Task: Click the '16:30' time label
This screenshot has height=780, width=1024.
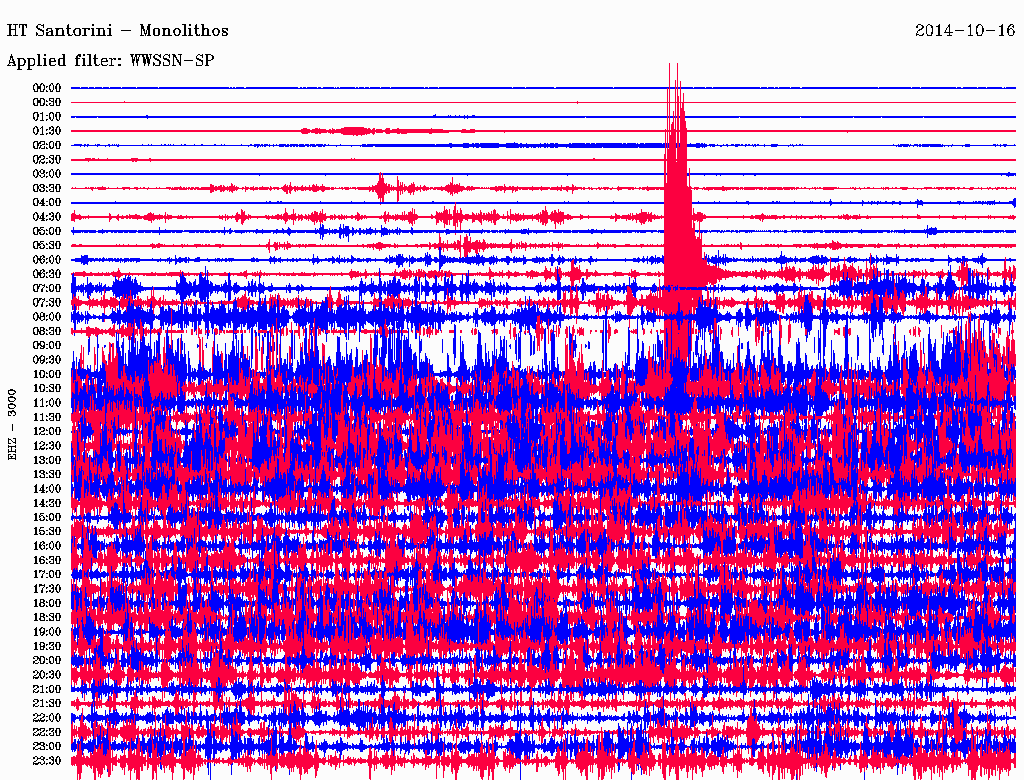Action: point(47,561)
